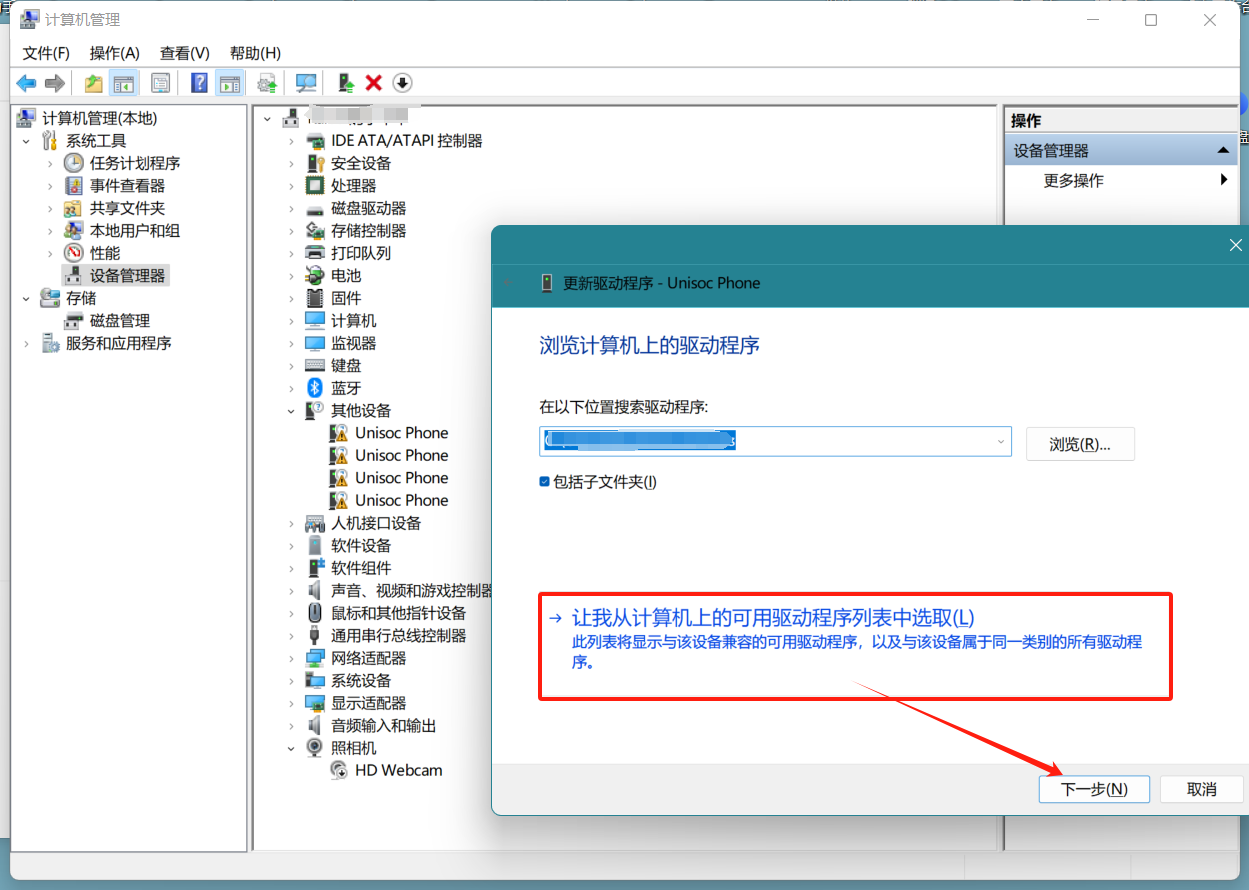Expand the 网络适配器 category
Viewport: 1249px width, 890px height.
tap(291, 658)
